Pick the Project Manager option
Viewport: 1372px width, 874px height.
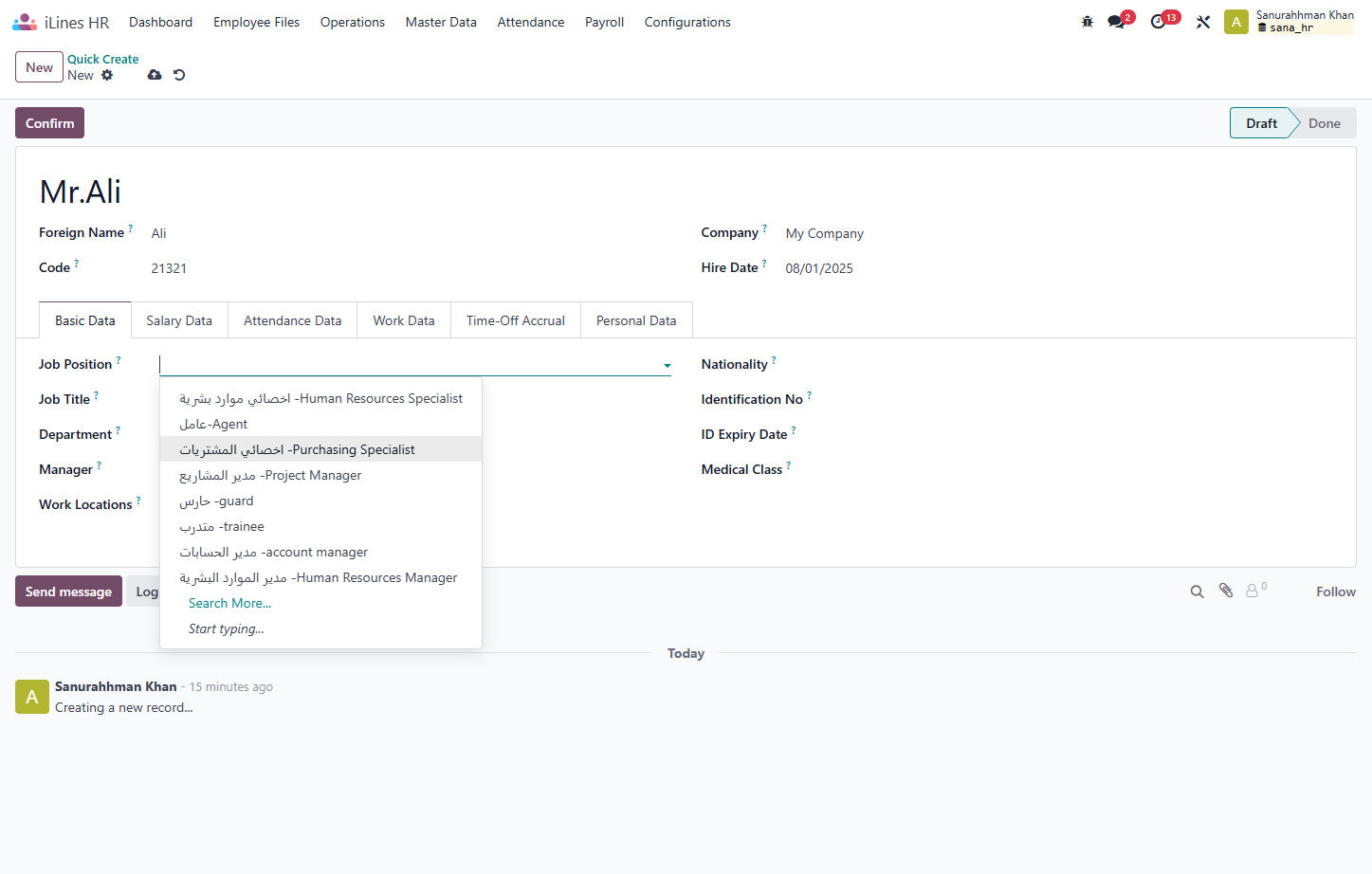[321, 475]
